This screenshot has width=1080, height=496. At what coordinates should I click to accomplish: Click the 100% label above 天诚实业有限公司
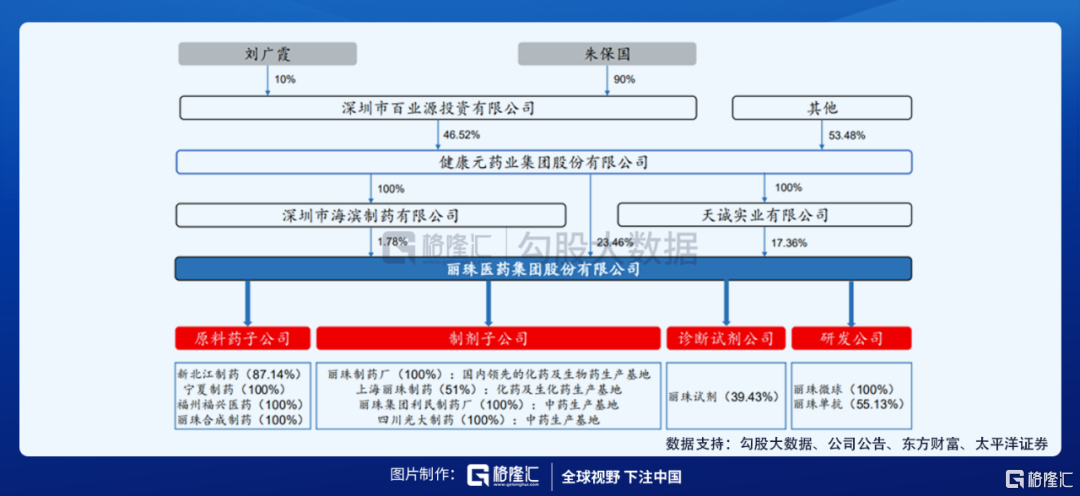tap(789, 188)
